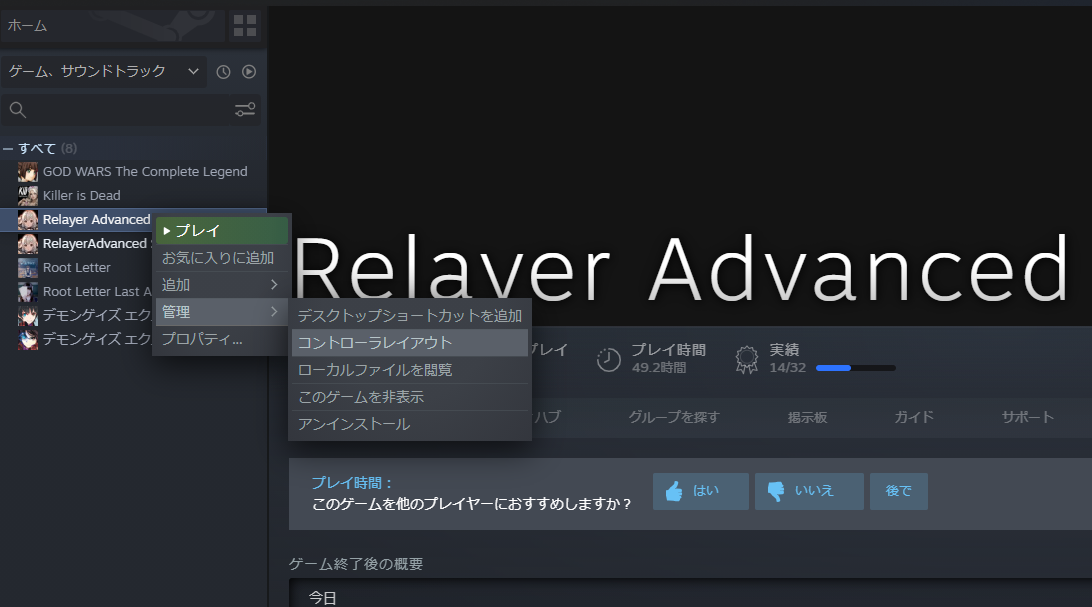Open グループを探す link
The width and height of the screenshot is (1092, 607).
673,417
